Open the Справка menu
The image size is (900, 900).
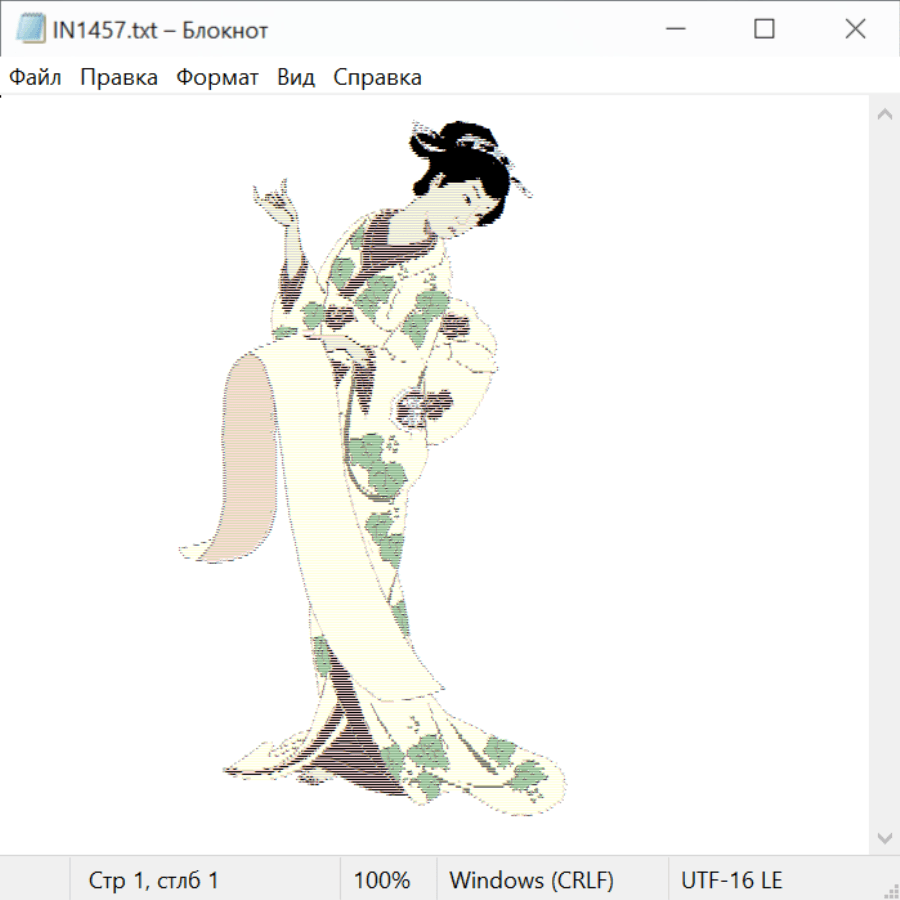pyautogui.click(x=377, y=78)
